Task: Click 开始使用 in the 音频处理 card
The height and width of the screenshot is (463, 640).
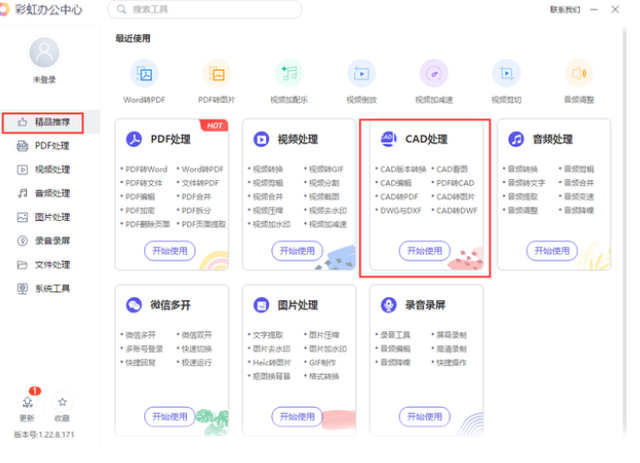Action: (552, 251)
